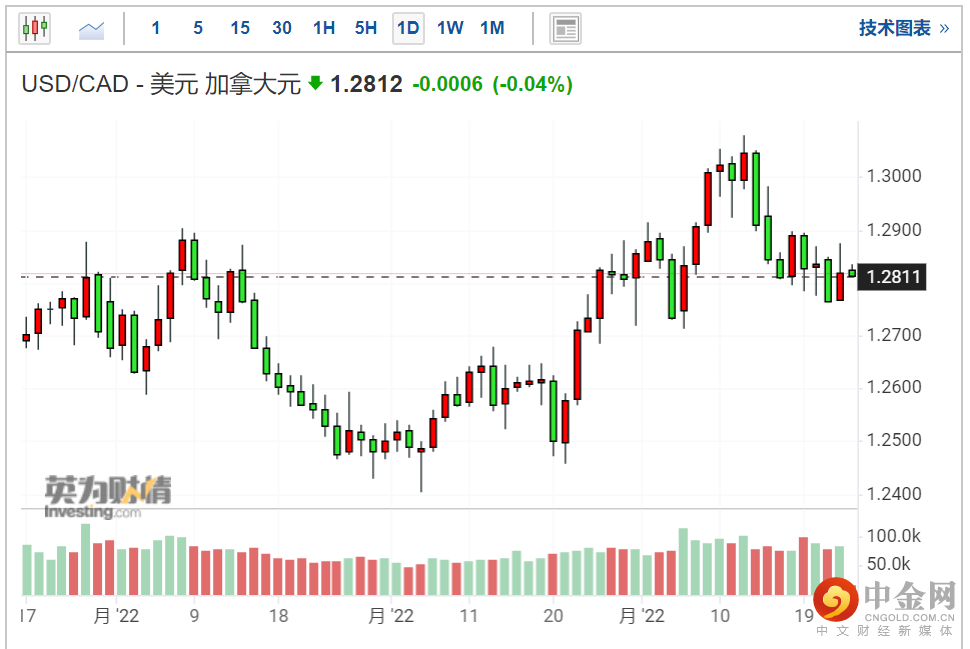Choose the 5H timeframe
This screenshot has width=970, height=649.
point(366,28)
